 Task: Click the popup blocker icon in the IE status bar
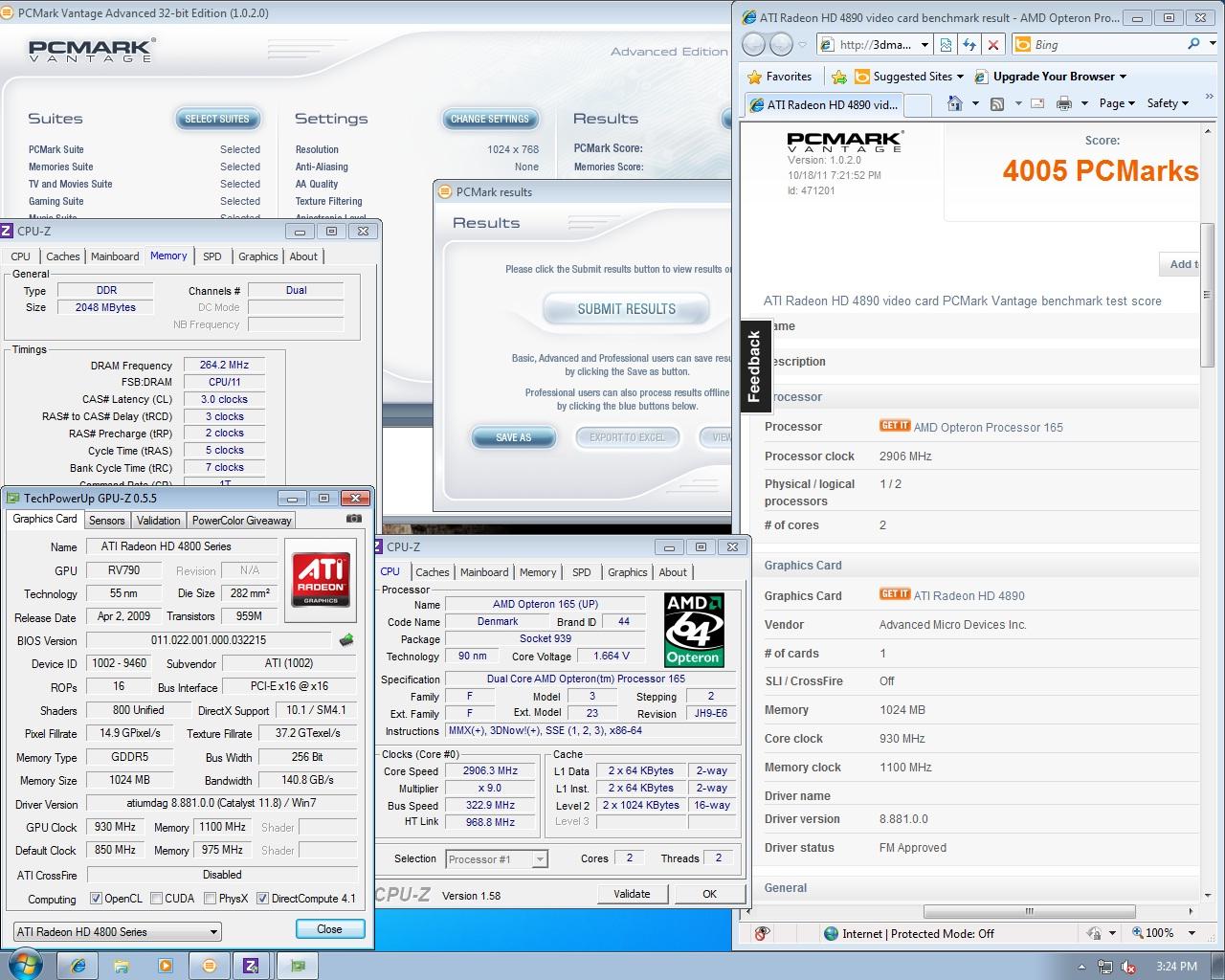point(762,933)
